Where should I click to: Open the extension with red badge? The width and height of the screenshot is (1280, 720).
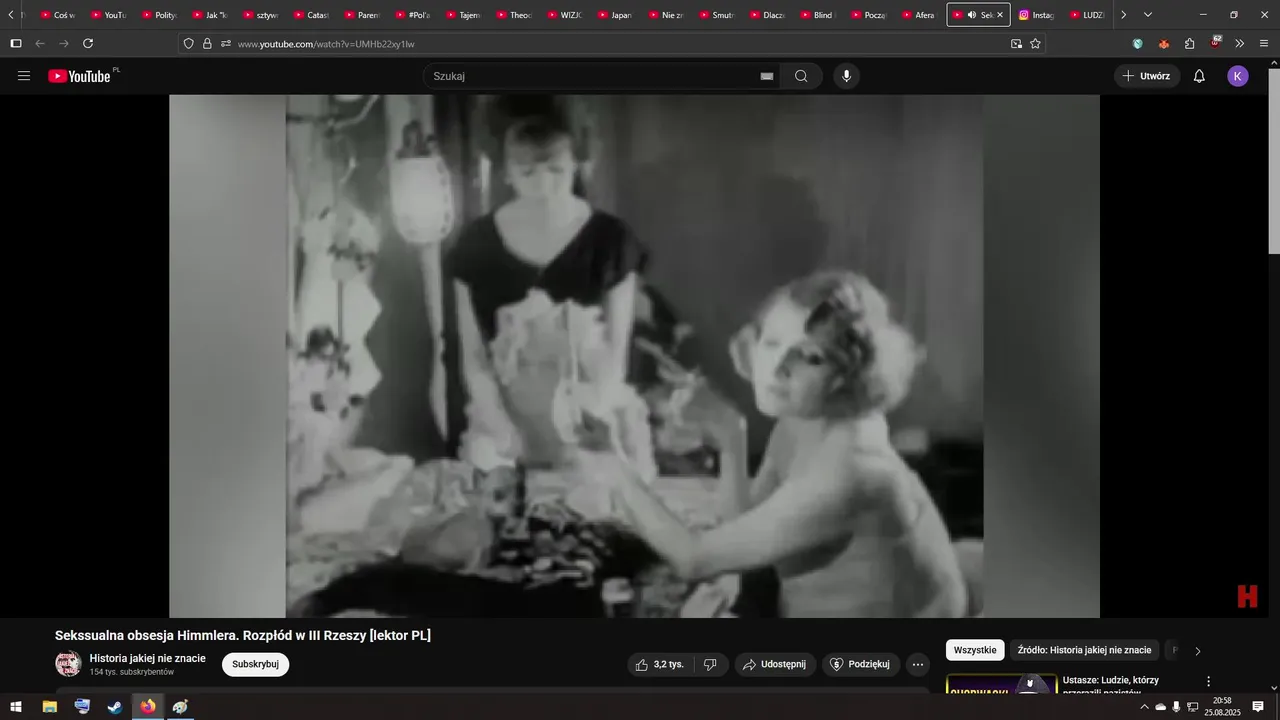(x=1215, y=43)
